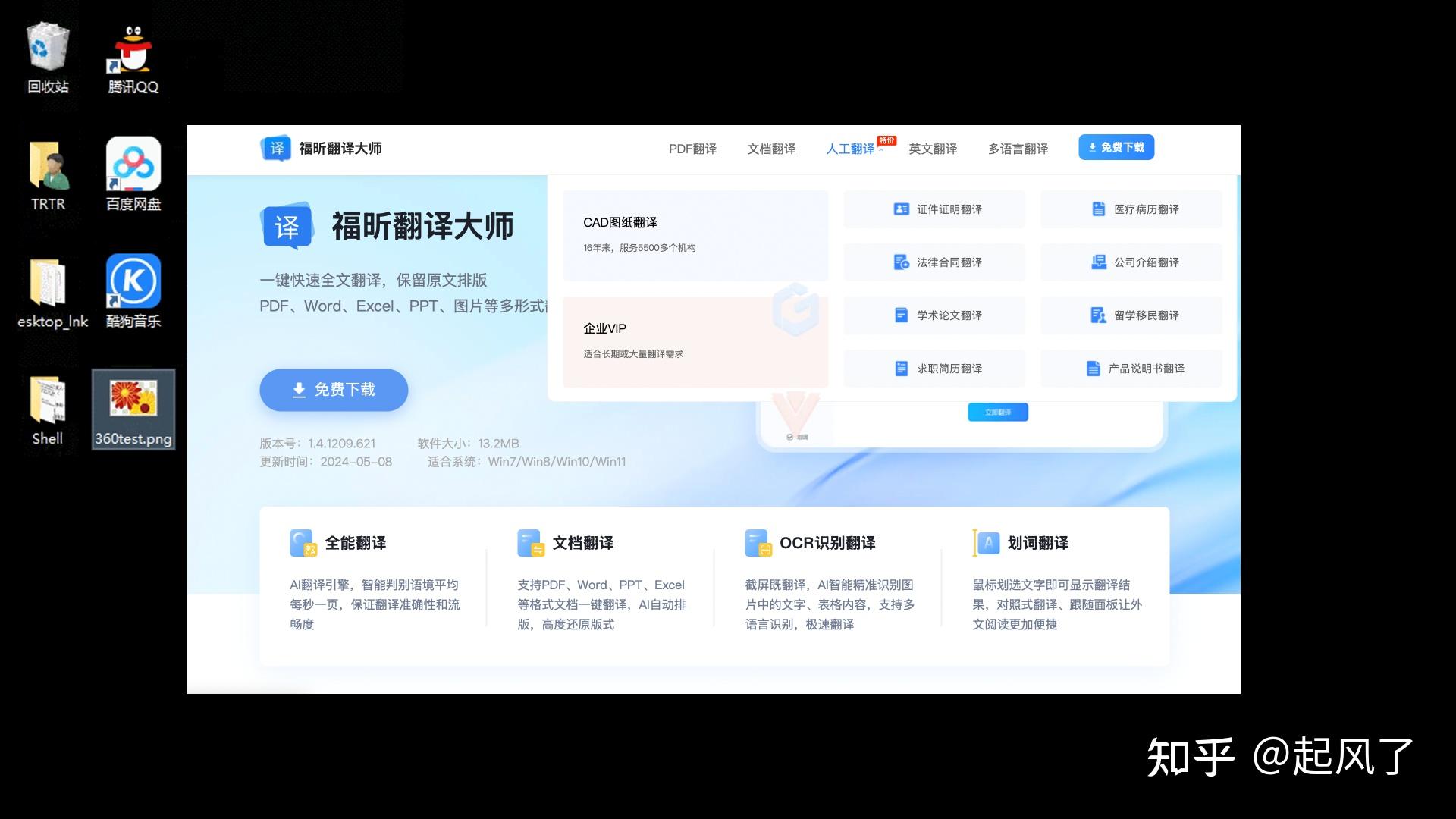
Task: Select the 360test.png file icon
Action: click(133, 410)
